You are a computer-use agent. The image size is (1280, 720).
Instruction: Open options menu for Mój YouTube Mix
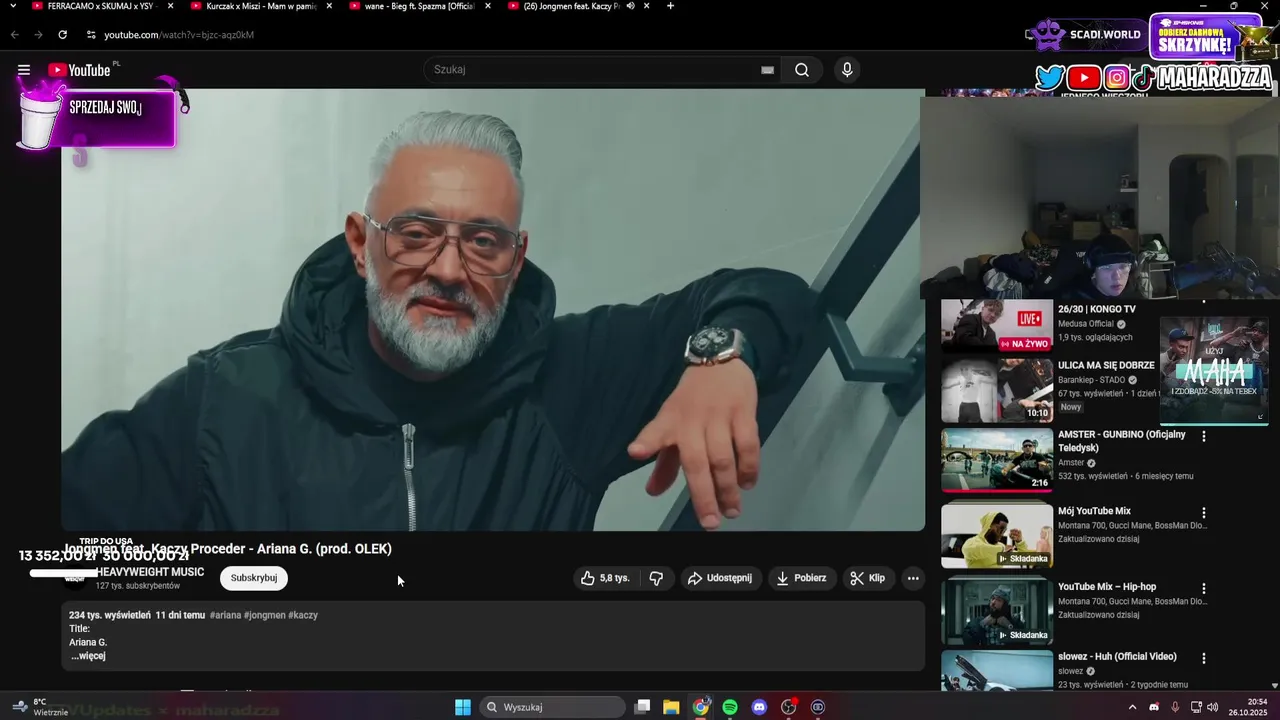click(1204, 513)
